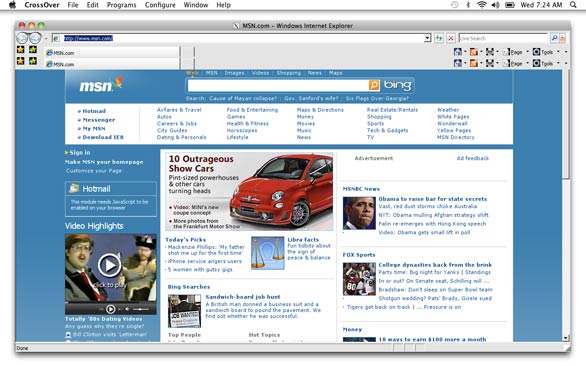Click the browser Forward arrow button
Viewport: 586px width, 366px height.
[x=35, y=38]
